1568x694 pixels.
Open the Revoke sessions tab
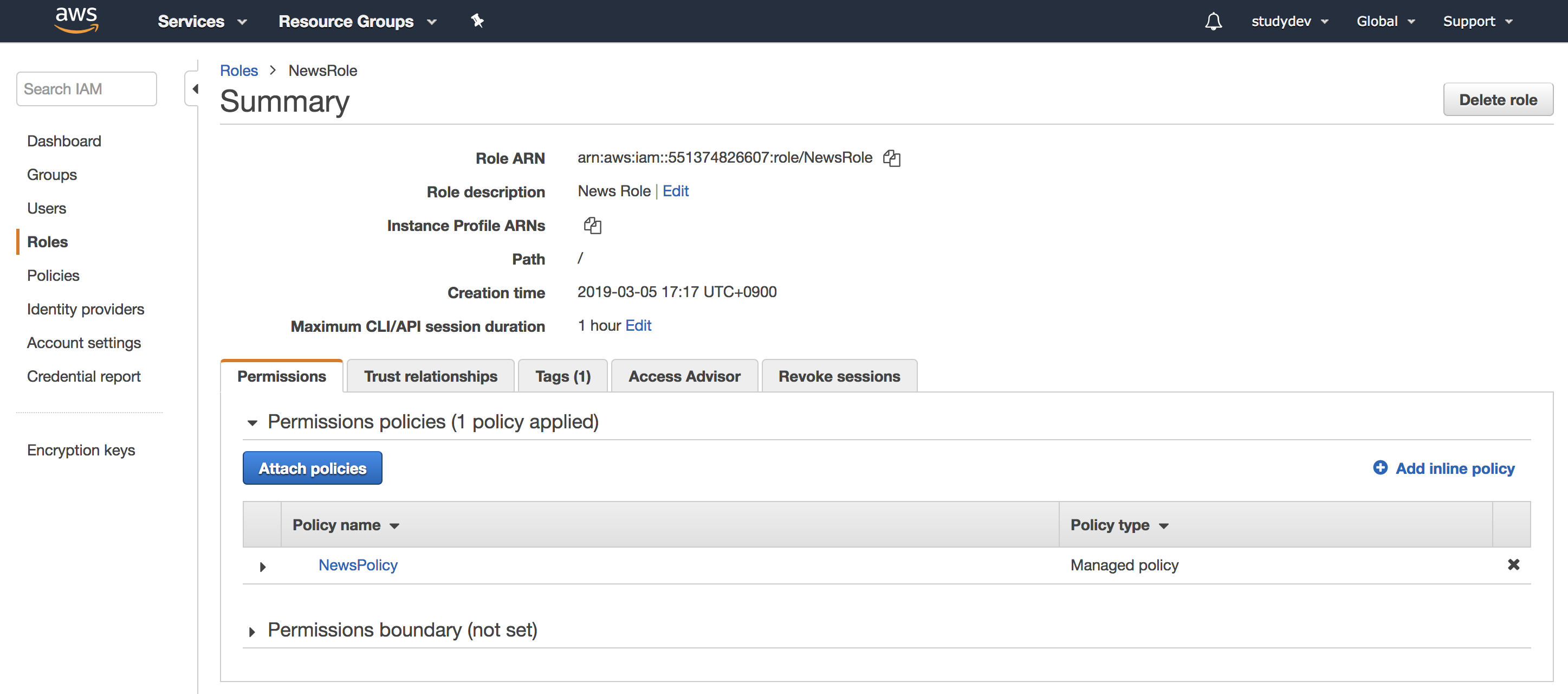839,376
